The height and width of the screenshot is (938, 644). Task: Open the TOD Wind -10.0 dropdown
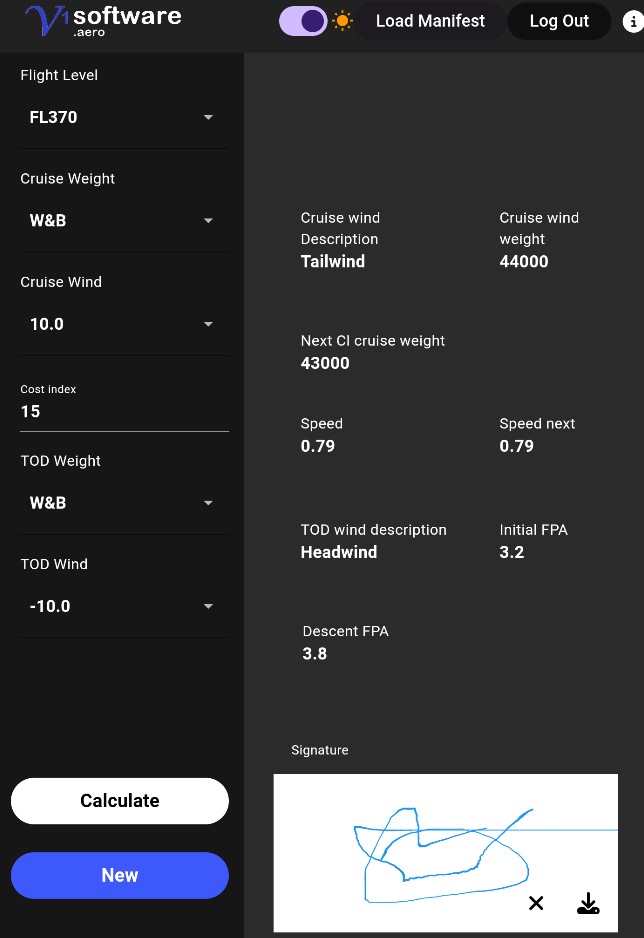click(x=121, y=606)
